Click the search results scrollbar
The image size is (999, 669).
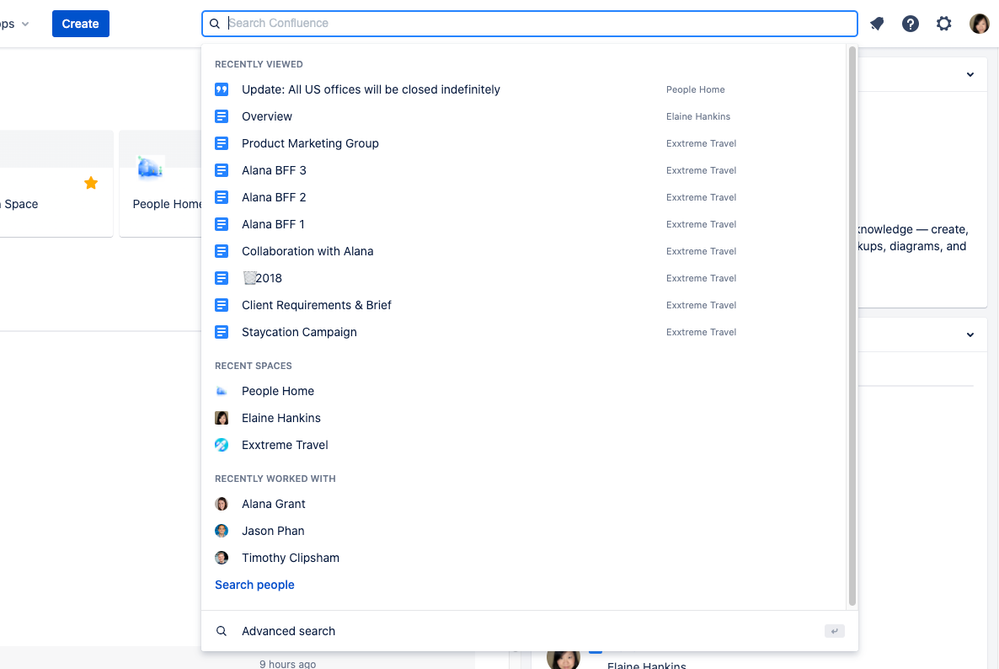[852, 300]
